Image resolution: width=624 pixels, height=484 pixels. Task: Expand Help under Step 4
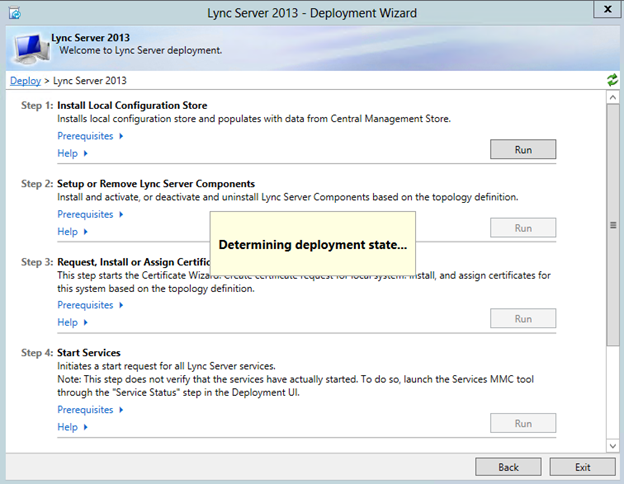72,427
